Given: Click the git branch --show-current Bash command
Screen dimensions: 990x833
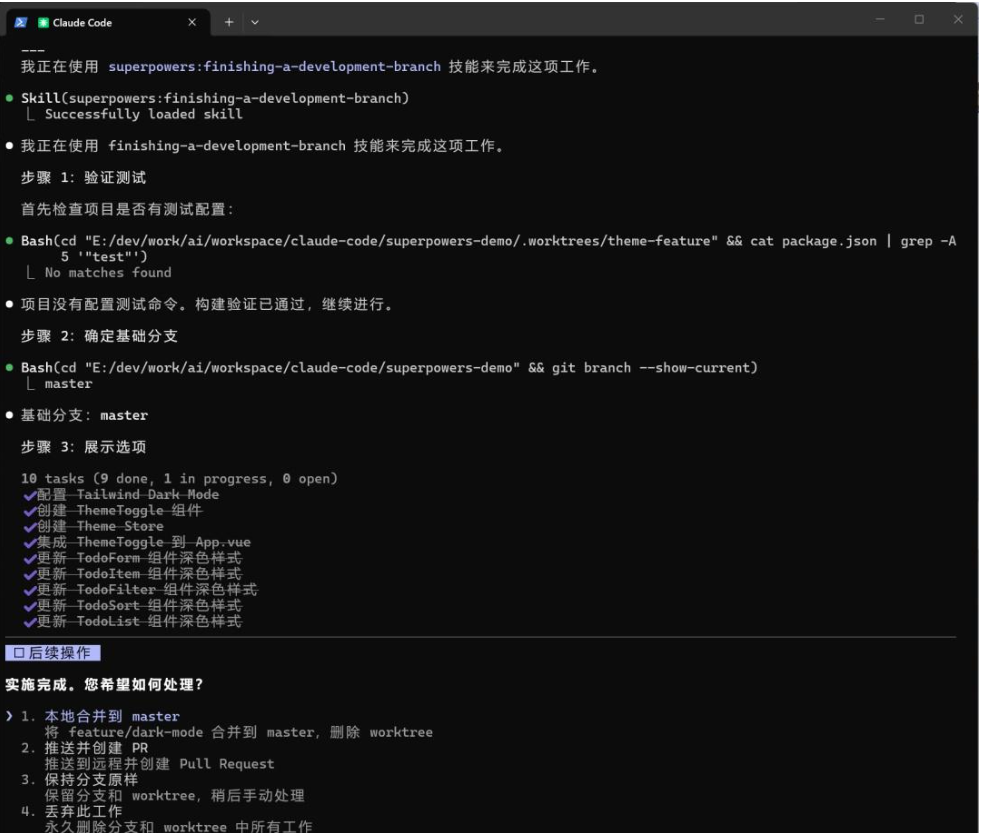Looking at the screenshot, I should [x=389, y=368].
